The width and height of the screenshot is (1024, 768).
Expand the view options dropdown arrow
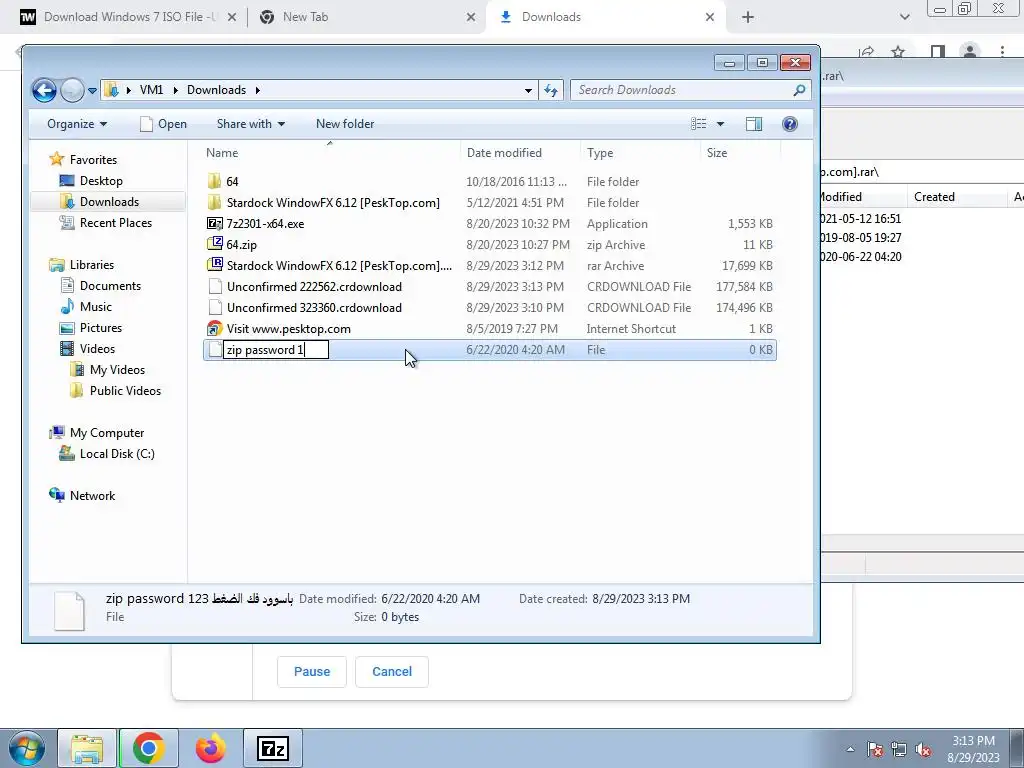(720, 124)
